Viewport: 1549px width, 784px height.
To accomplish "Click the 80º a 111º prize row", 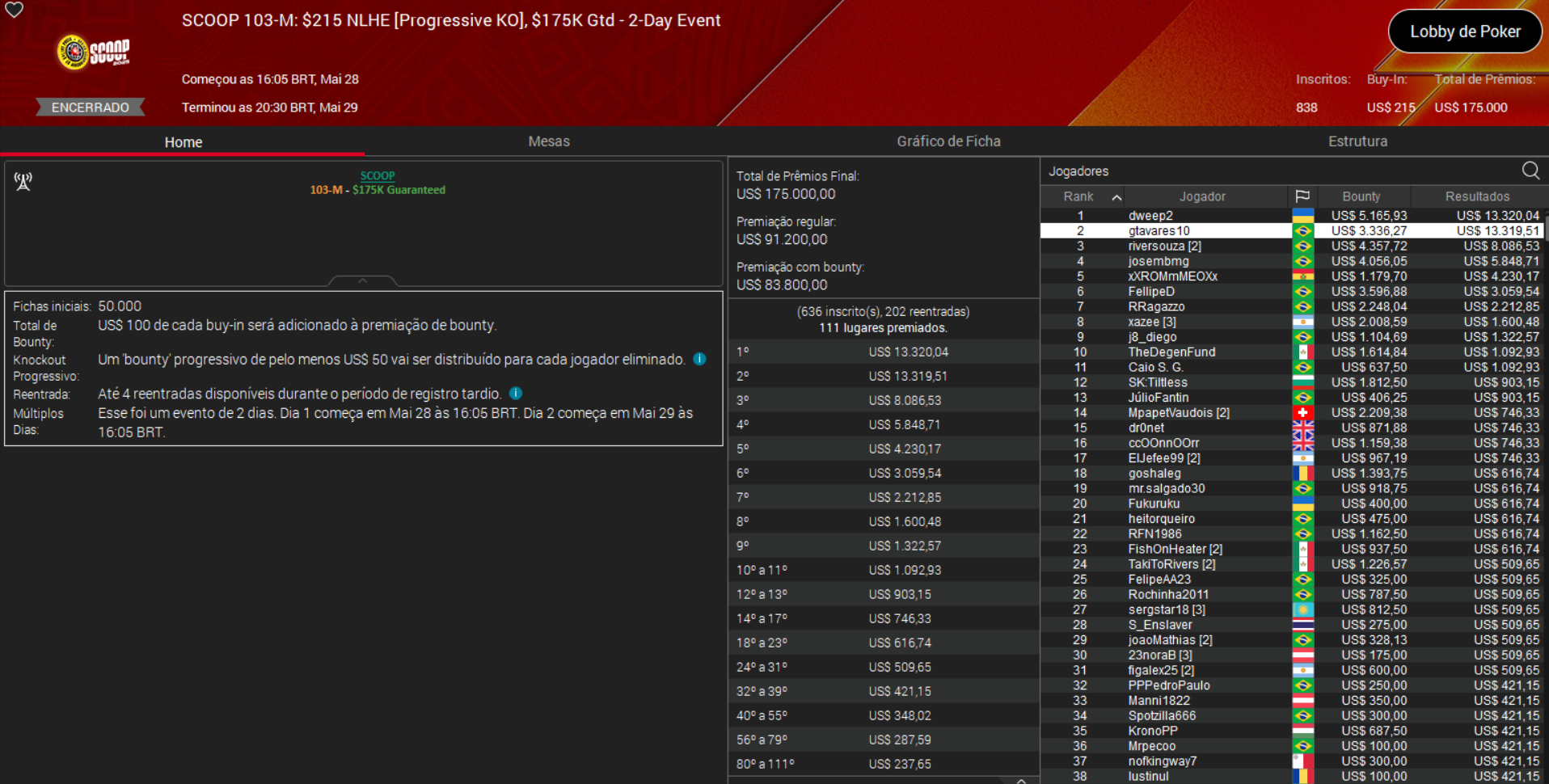I will (884, 764).
